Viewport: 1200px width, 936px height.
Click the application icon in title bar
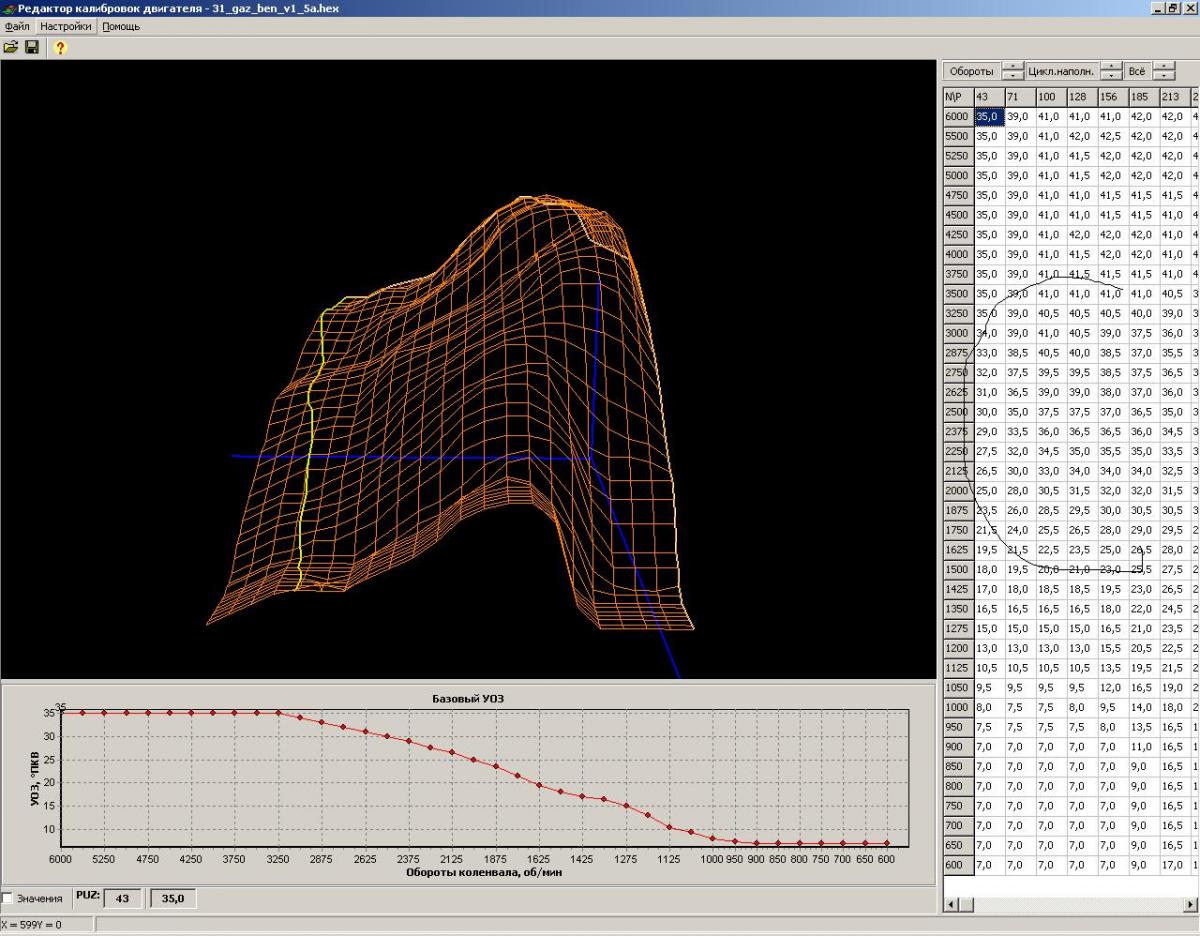[x=8, y=8]
